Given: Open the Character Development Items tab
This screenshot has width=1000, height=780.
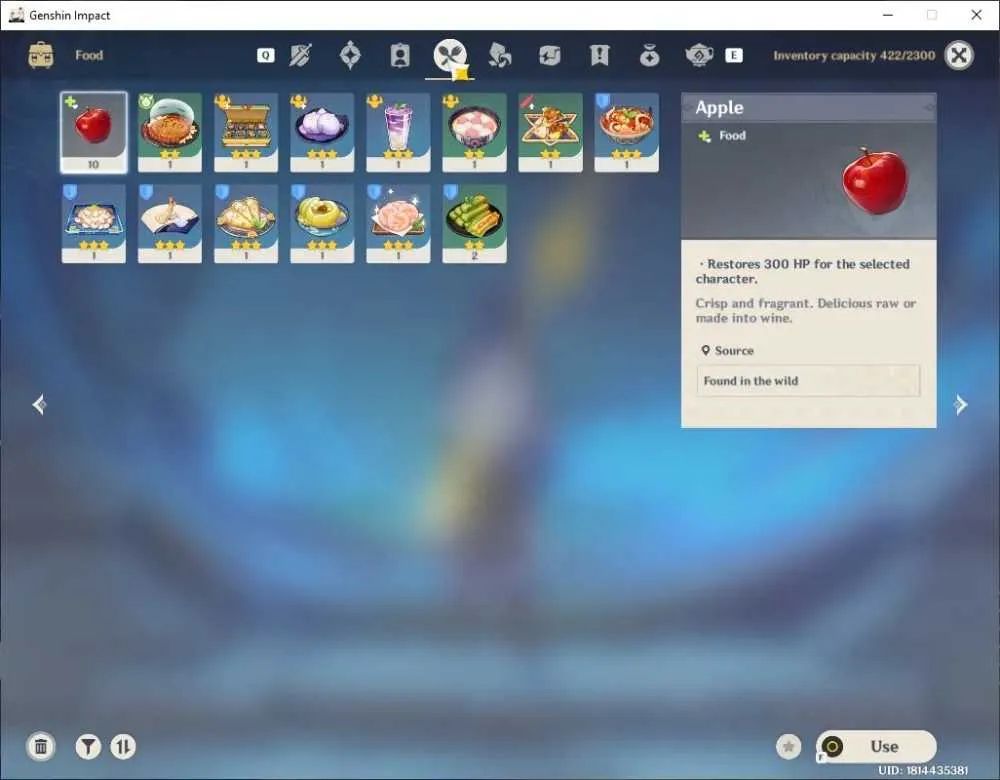Looking at the screenshot, I should click(400, 55).
